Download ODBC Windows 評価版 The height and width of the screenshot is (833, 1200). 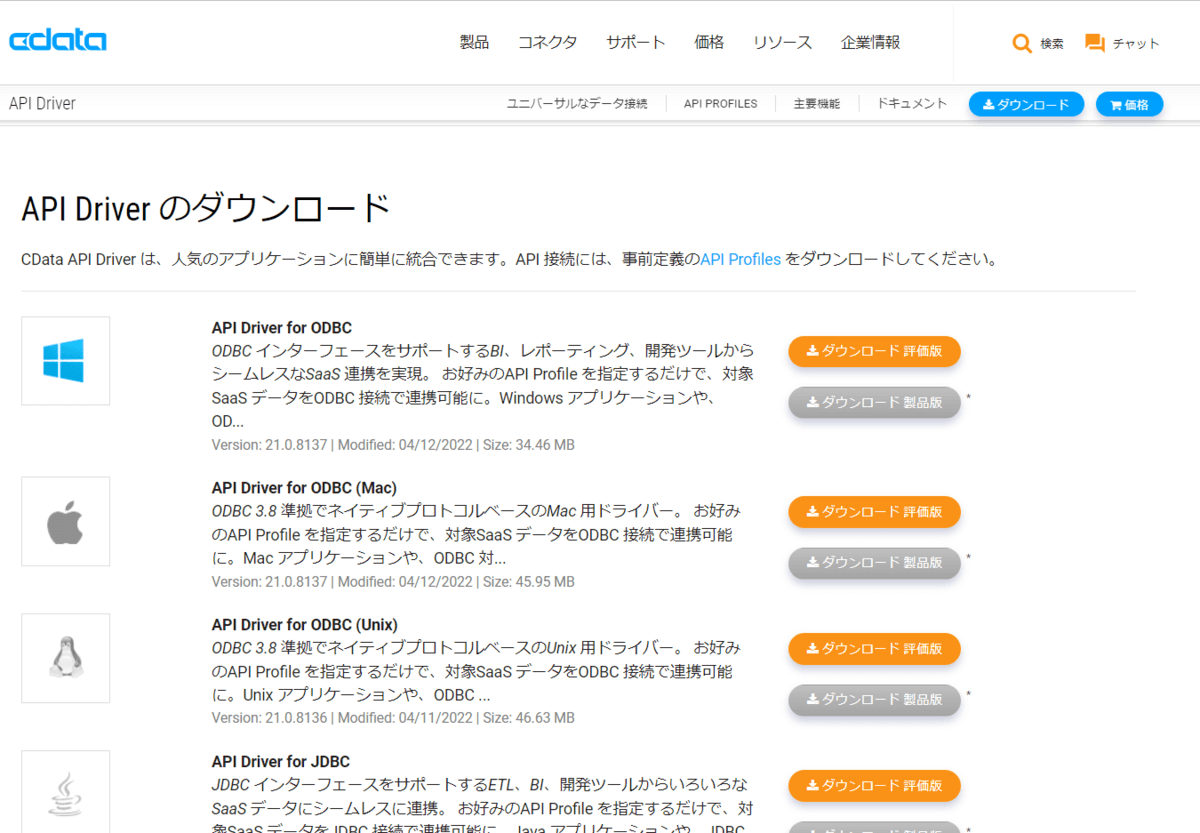(x=874, y=351)
